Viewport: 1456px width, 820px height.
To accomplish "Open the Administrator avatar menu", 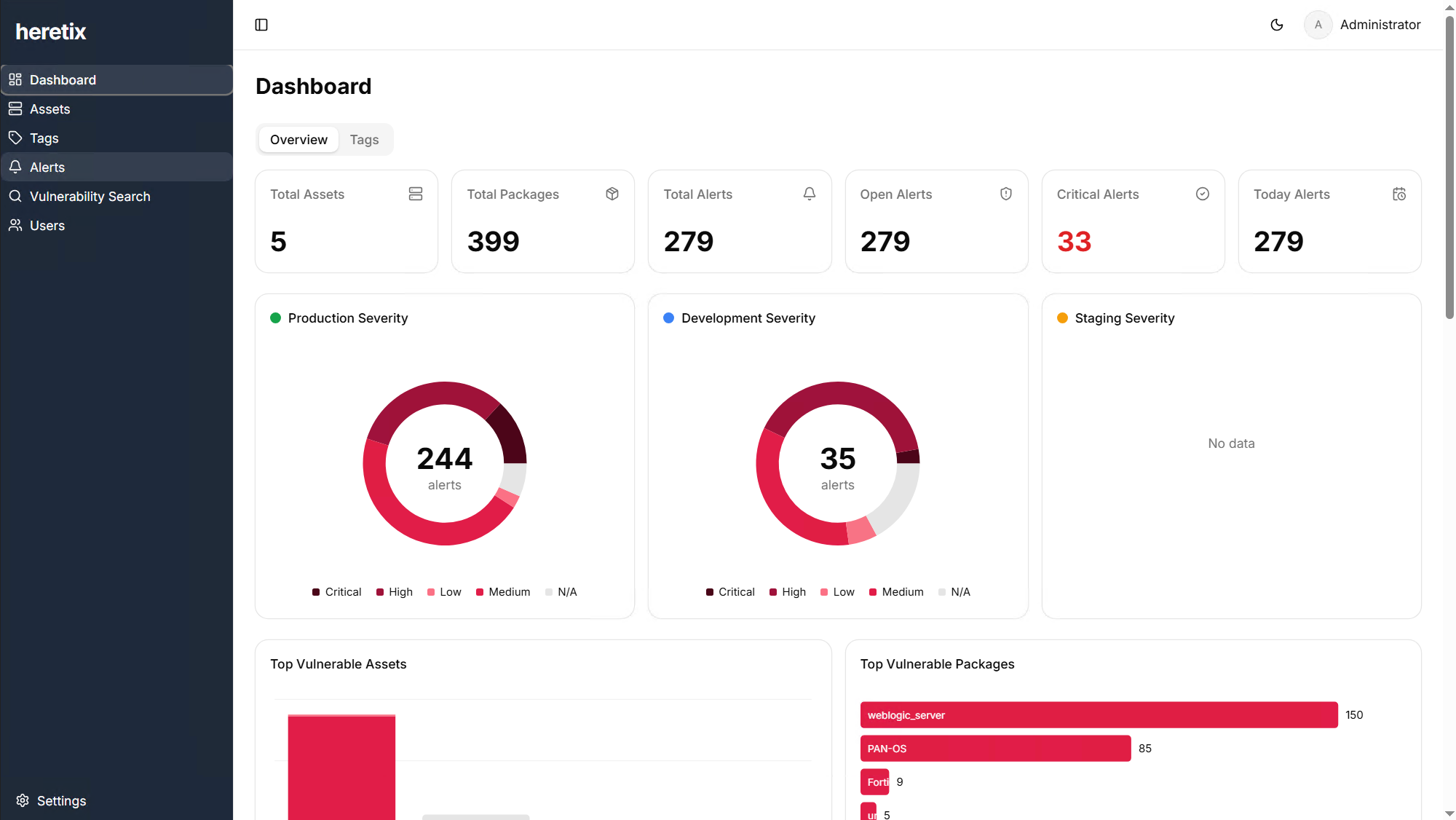I will point(1318,25).
